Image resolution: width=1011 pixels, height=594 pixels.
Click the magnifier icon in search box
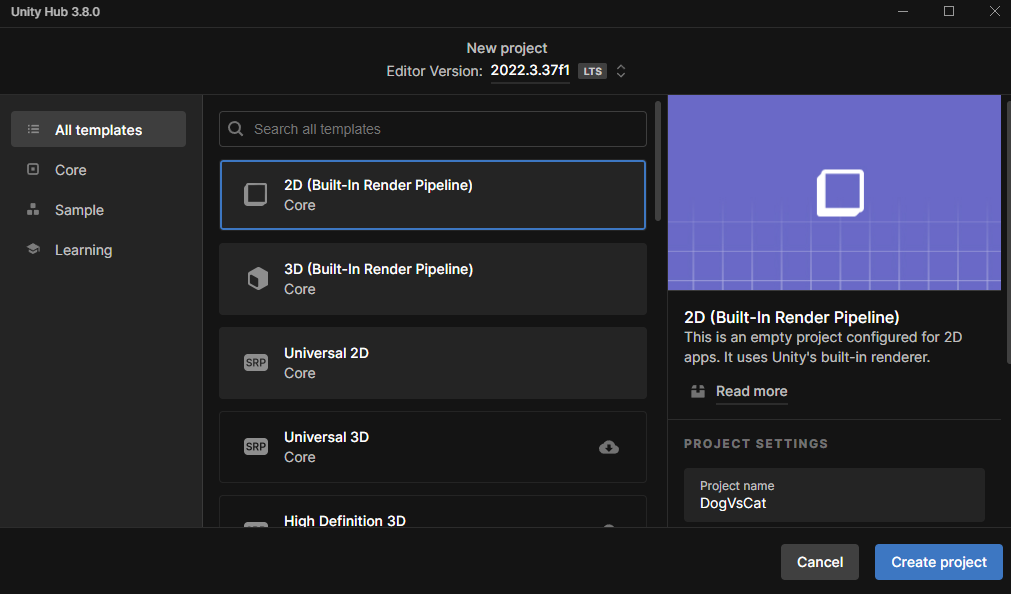coord(236,129)
